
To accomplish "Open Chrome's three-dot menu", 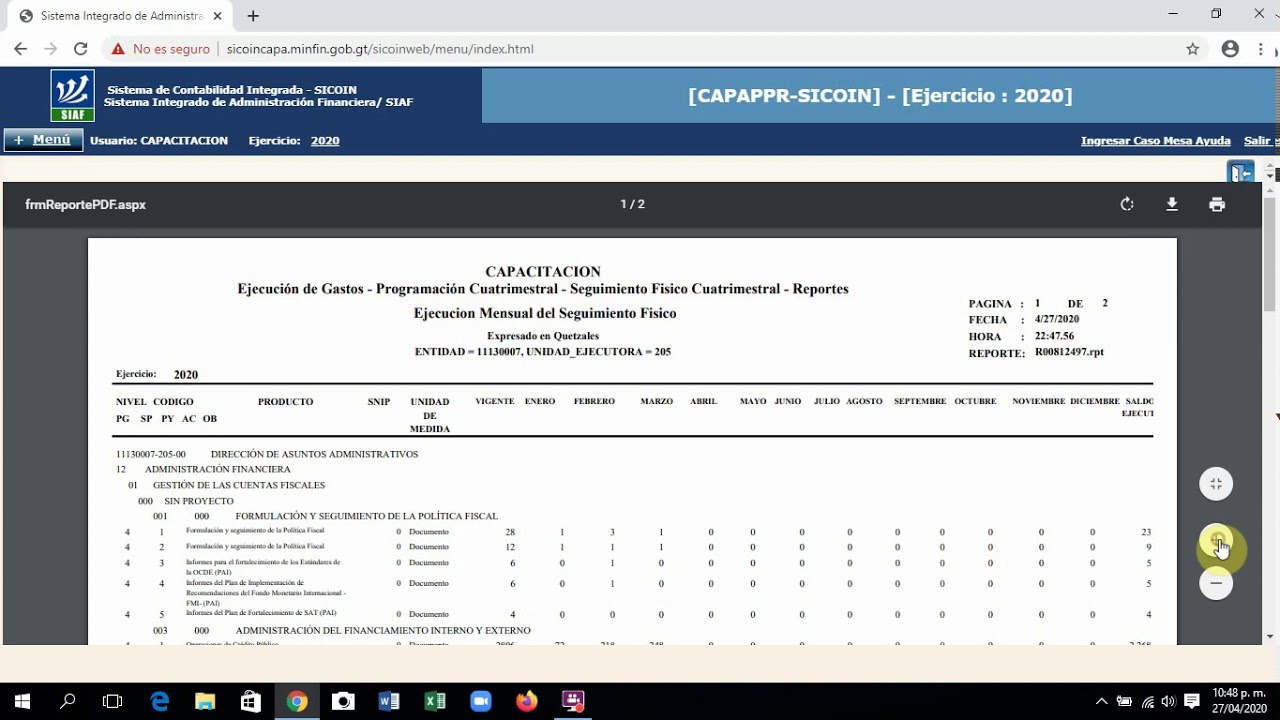I will tap(1262, 49).
